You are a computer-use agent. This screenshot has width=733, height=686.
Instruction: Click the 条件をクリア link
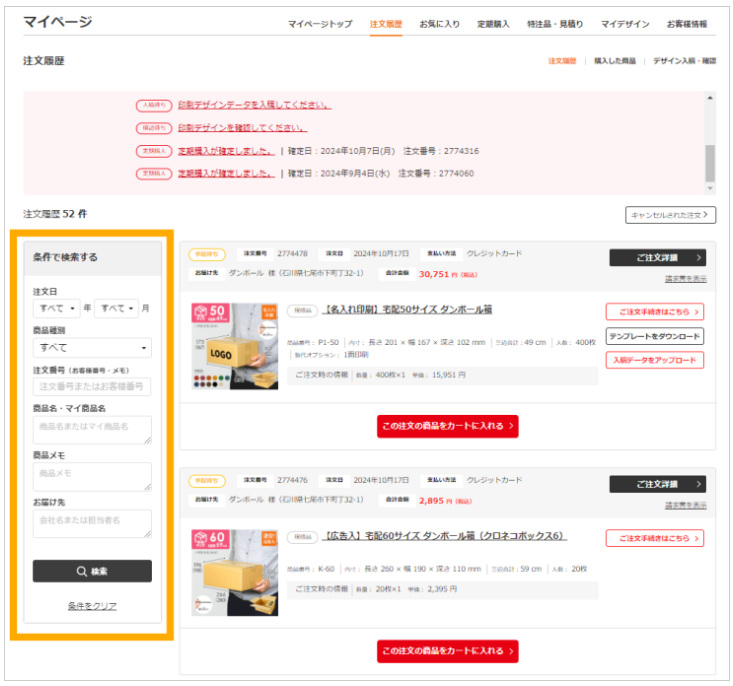click(x=92, y=606)
